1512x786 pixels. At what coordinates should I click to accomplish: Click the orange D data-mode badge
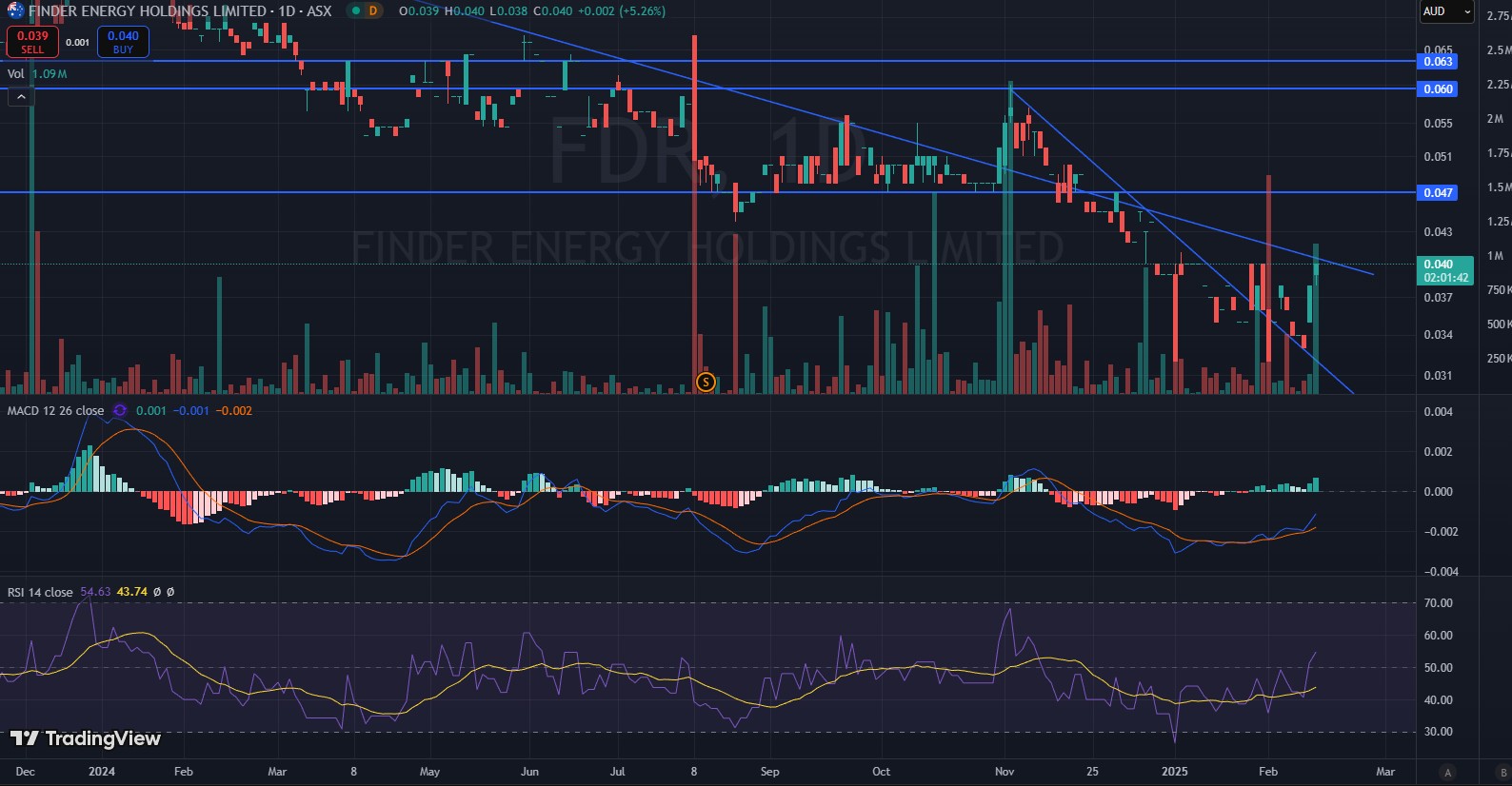(373, 11)
